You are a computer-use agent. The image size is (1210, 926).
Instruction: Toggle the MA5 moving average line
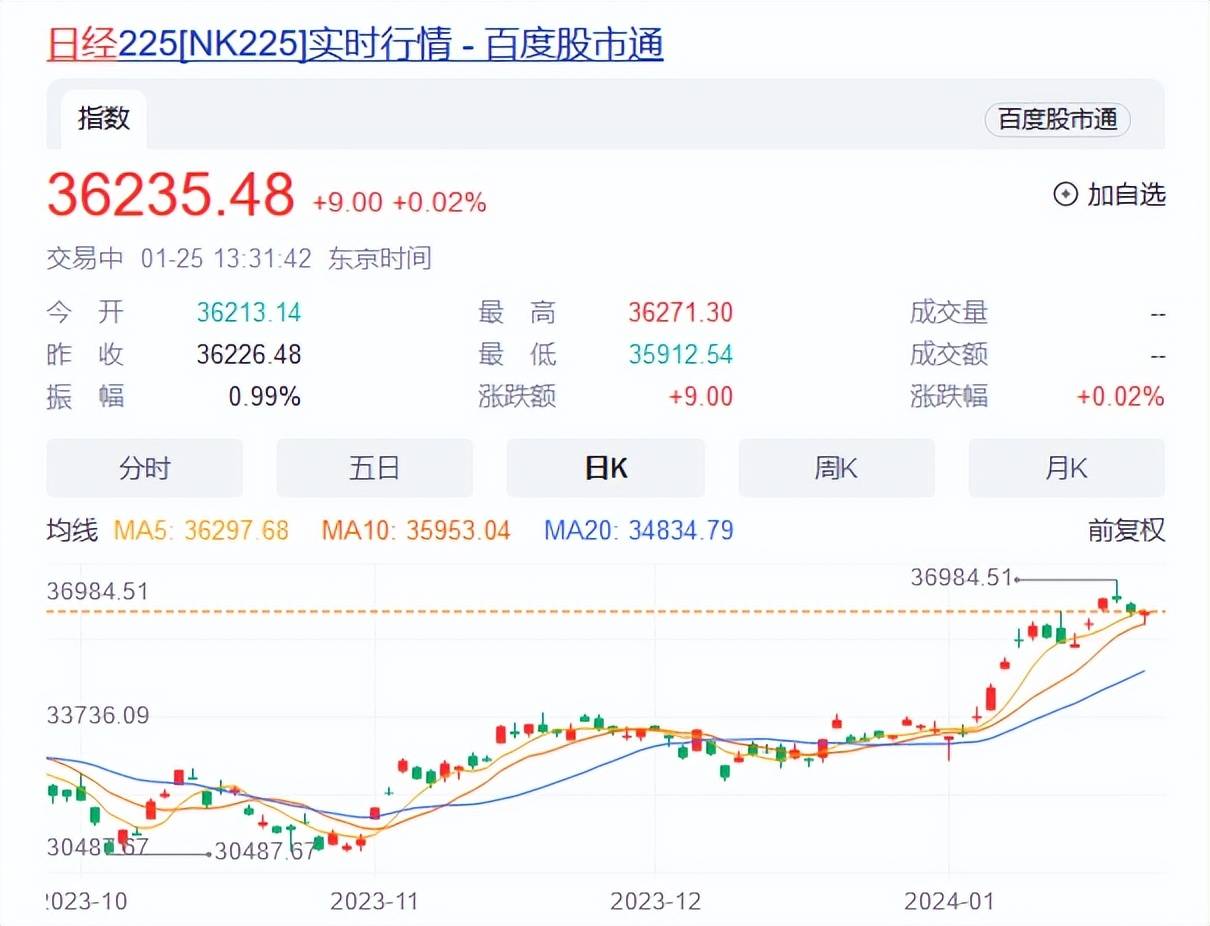coord(201,530)
